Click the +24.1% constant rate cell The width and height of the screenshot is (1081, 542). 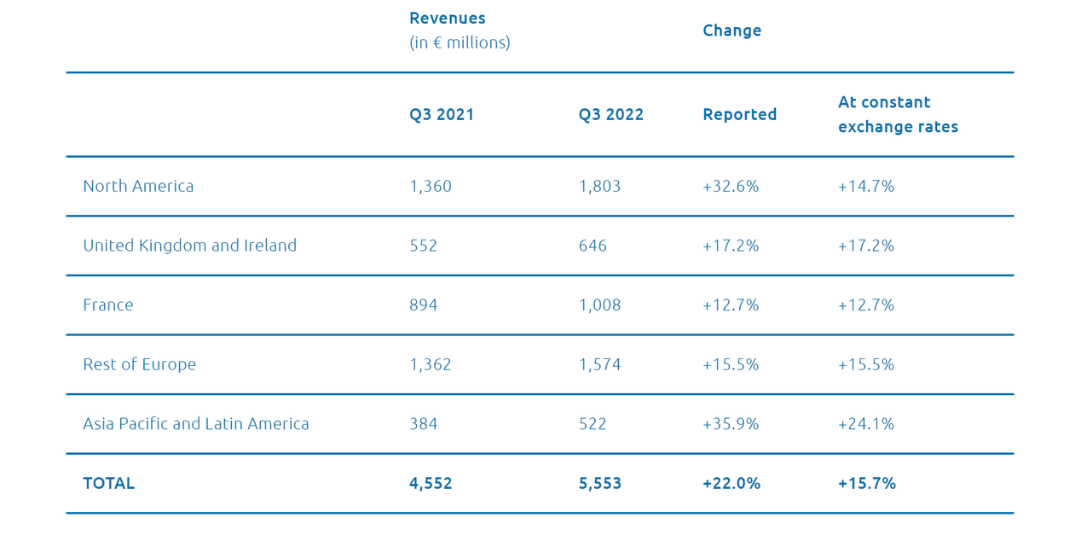866,423
